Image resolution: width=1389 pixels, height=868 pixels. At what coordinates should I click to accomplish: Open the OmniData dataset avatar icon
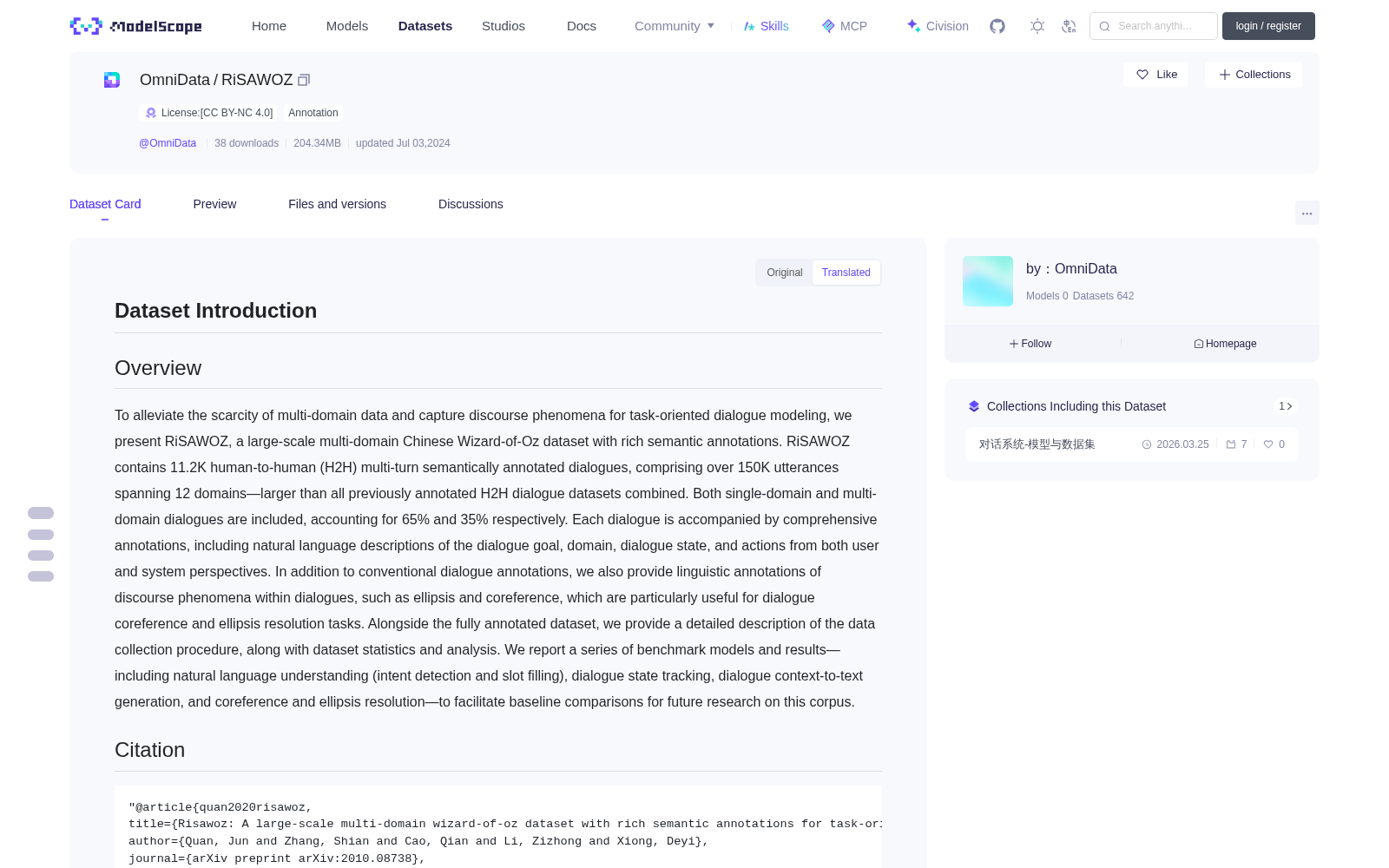(x=112, y=80)
